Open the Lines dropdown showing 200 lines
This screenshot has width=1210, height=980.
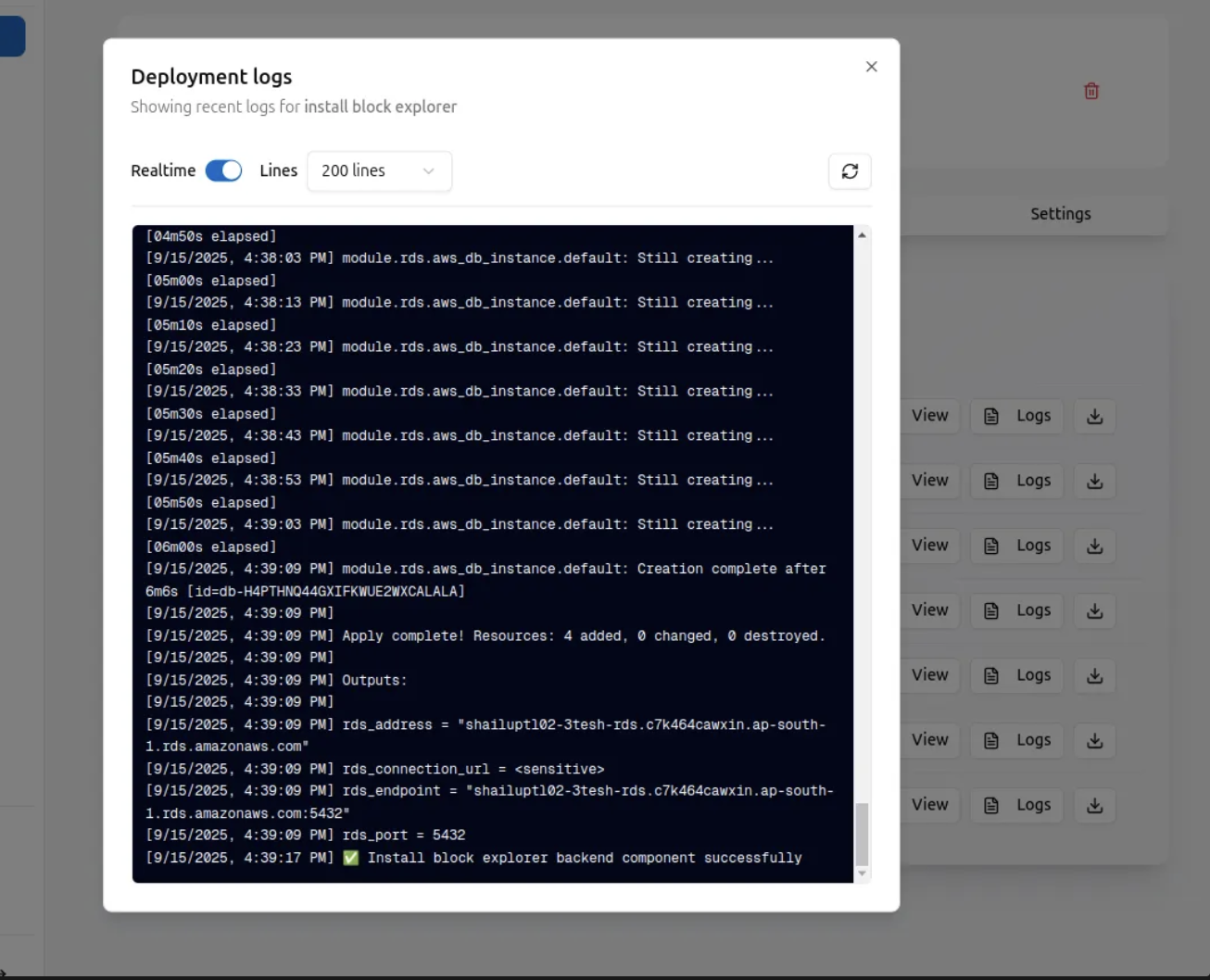[x=379, y=171]
